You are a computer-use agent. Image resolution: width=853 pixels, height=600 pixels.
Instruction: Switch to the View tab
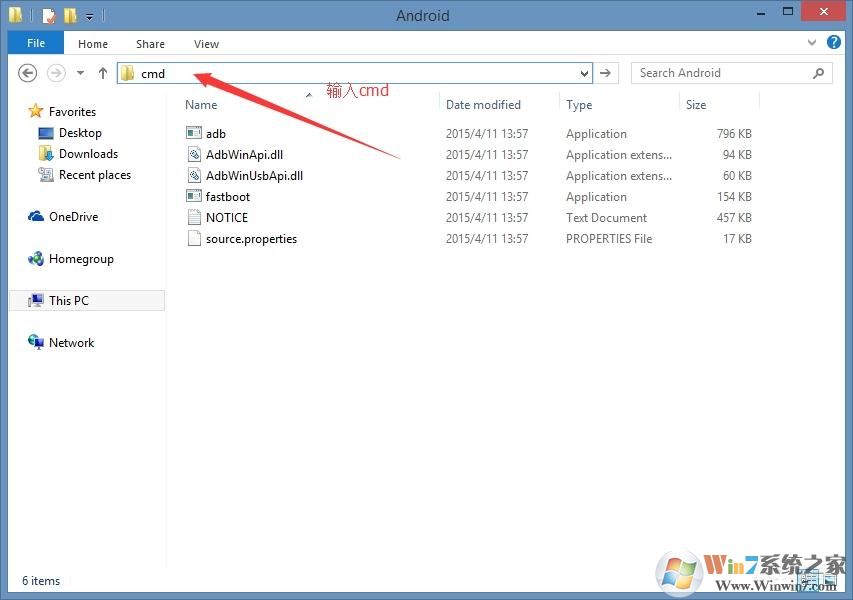[206, 44]
